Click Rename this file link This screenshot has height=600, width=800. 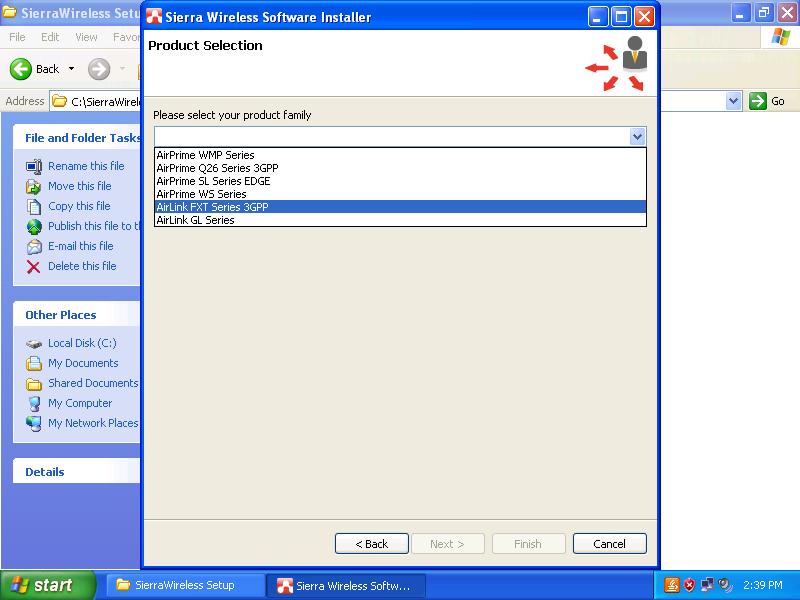[x=86, y=166]
